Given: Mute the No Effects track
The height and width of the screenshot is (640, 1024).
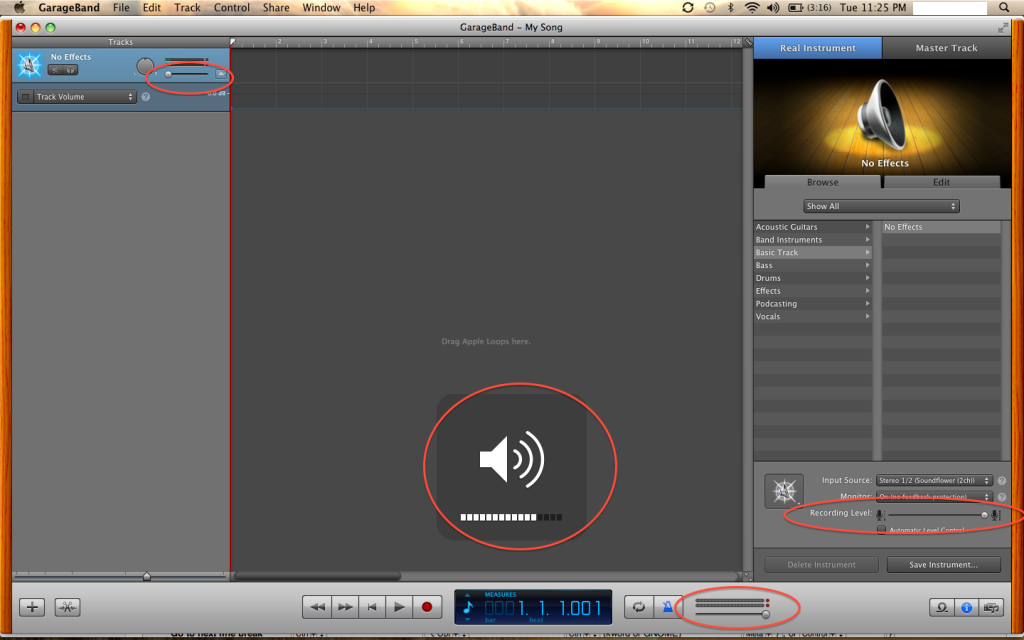Looking at the screenshot, I should [56, 70].
